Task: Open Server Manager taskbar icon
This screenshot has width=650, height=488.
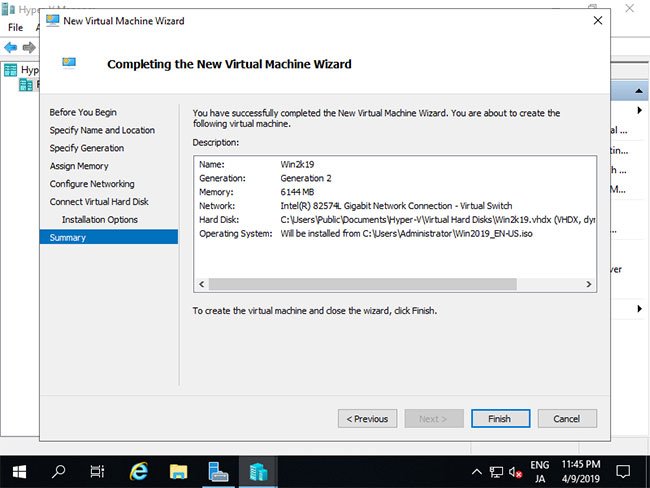Action: (218, 472)
